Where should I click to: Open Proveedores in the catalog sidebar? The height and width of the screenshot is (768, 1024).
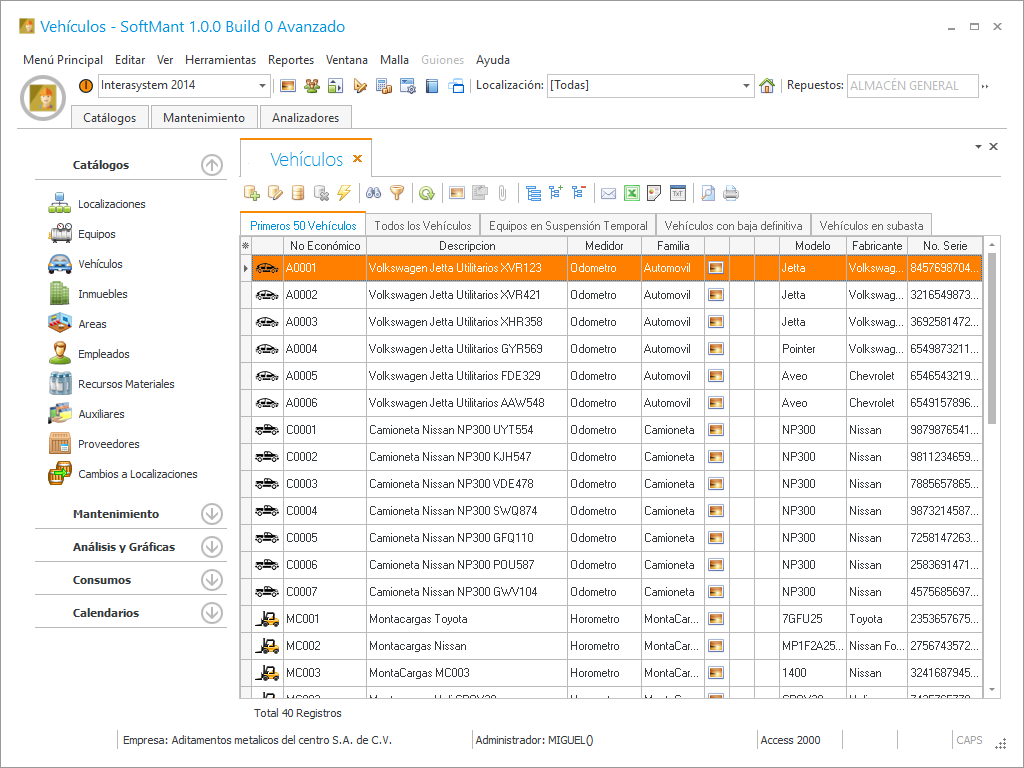tap(108, 444)
